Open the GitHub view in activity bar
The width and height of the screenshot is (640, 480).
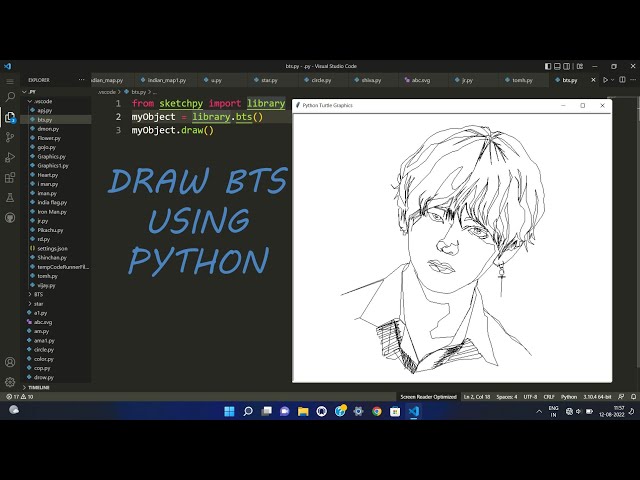pos(10,218)
